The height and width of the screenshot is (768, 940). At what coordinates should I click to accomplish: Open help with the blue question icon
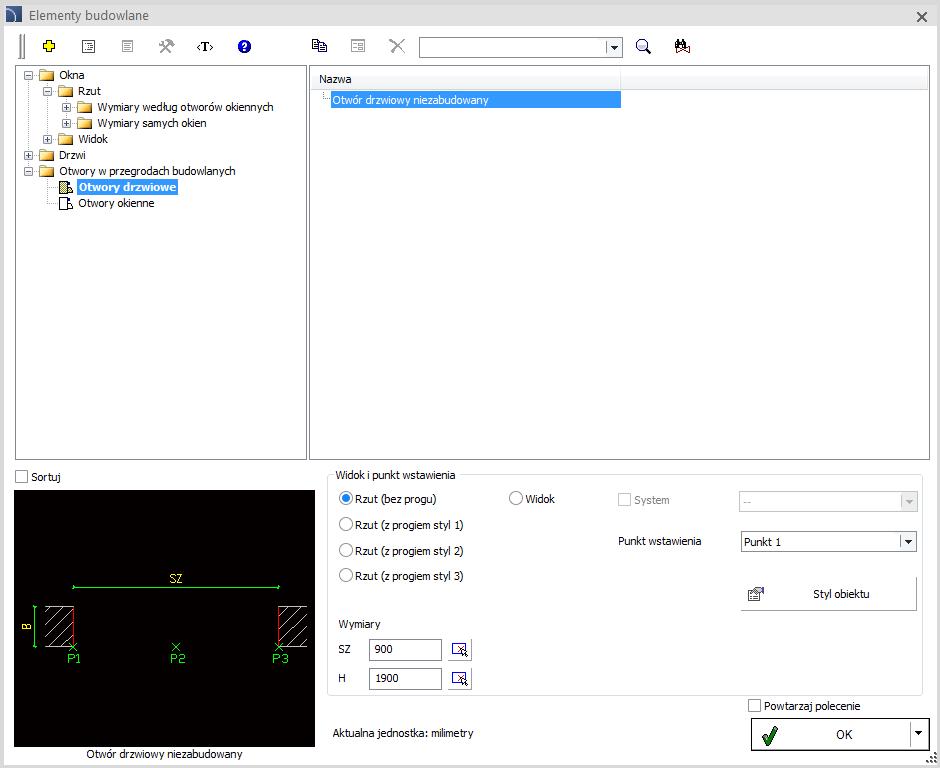coord(244,46)
